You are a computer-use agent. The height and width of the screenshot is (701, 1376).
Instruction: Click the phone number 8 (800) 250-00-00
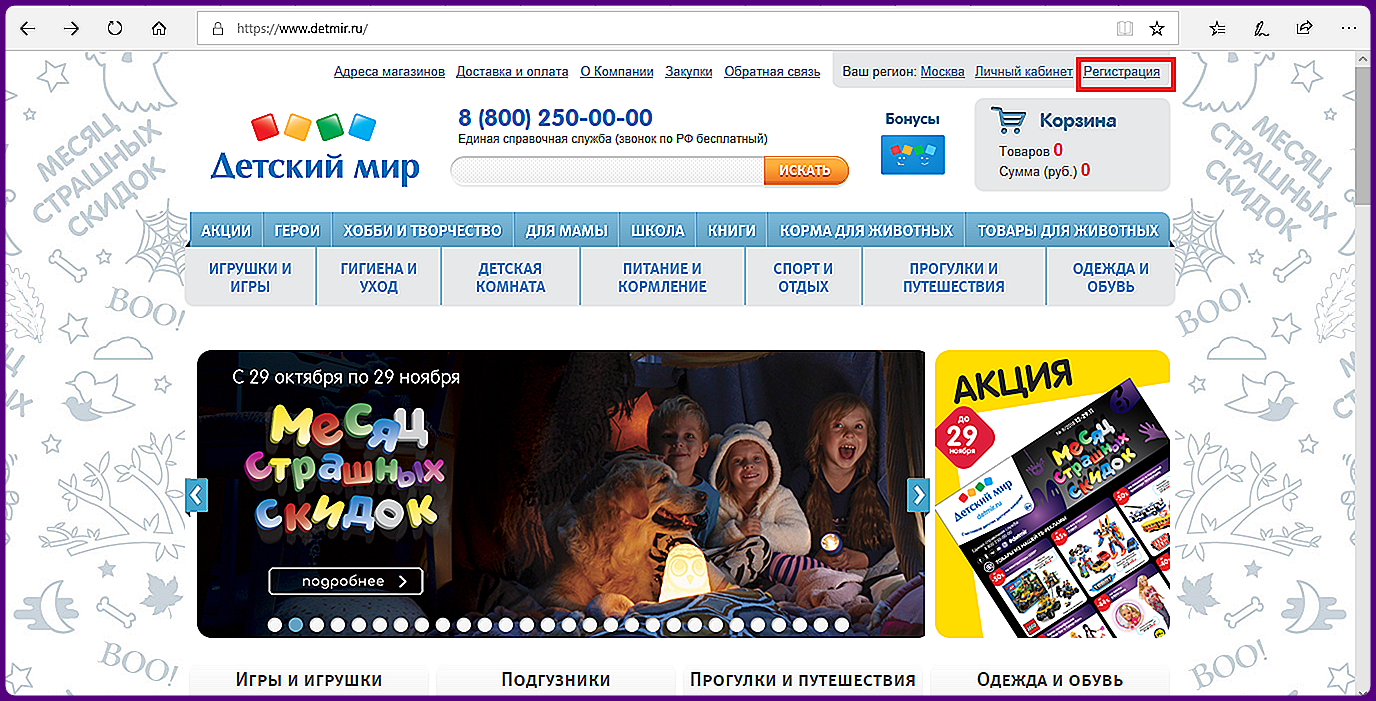(x=556, y=118)
